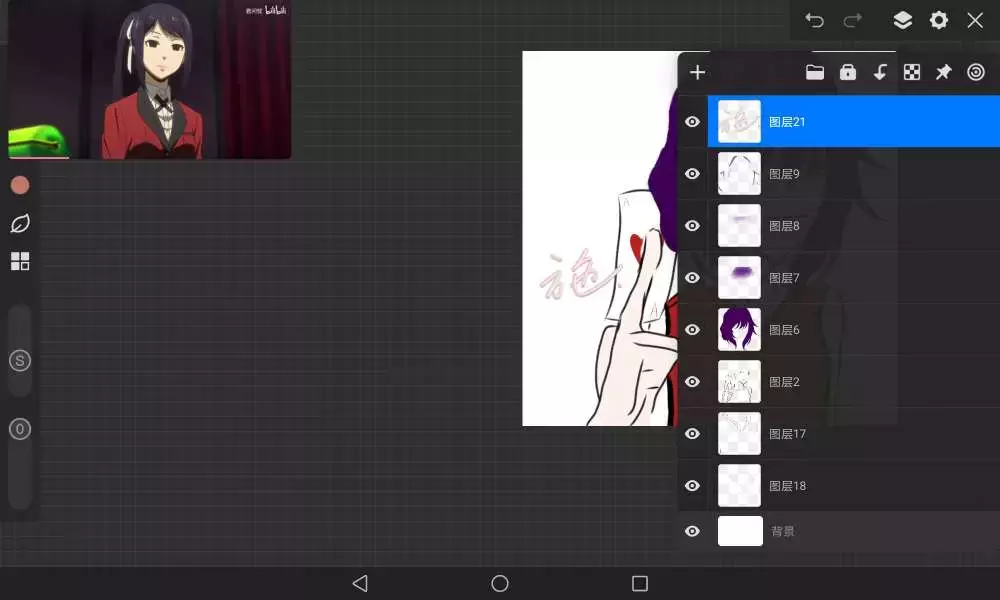Toggle visibility of the 背景 layer

[693, 531]
